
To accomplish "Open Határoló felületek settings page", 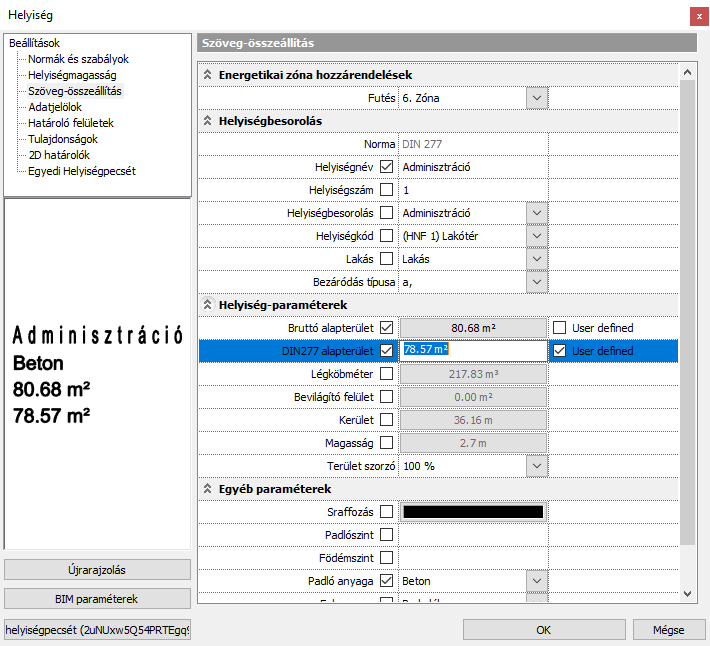I will tap(70, 123).
